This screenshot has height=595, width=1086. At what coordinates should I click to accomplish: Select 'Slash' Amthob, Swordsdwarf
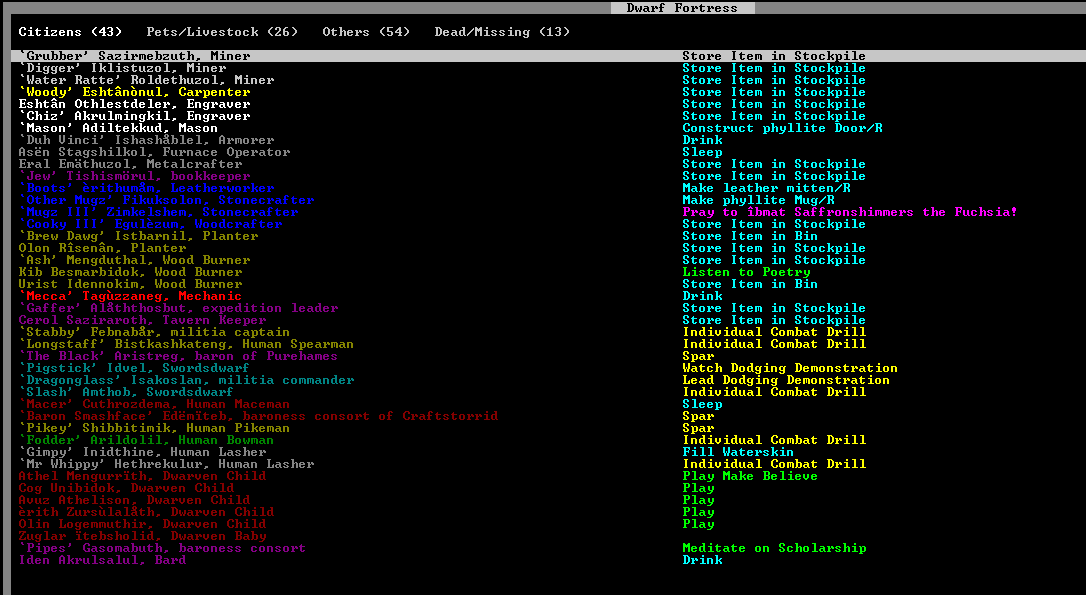coord(126,392)
